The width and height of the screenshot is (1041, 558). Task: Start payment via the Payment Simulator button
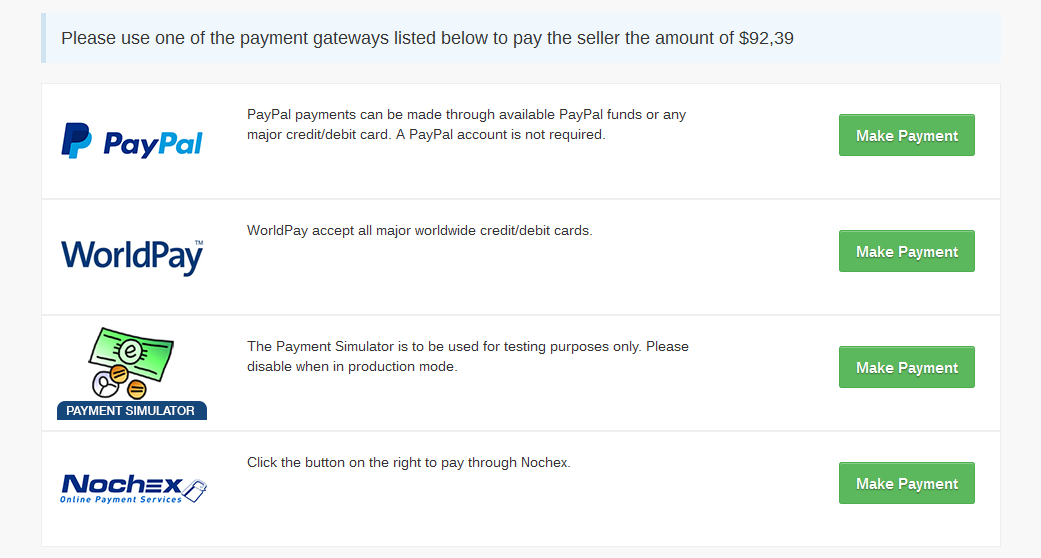pos(906,368)
